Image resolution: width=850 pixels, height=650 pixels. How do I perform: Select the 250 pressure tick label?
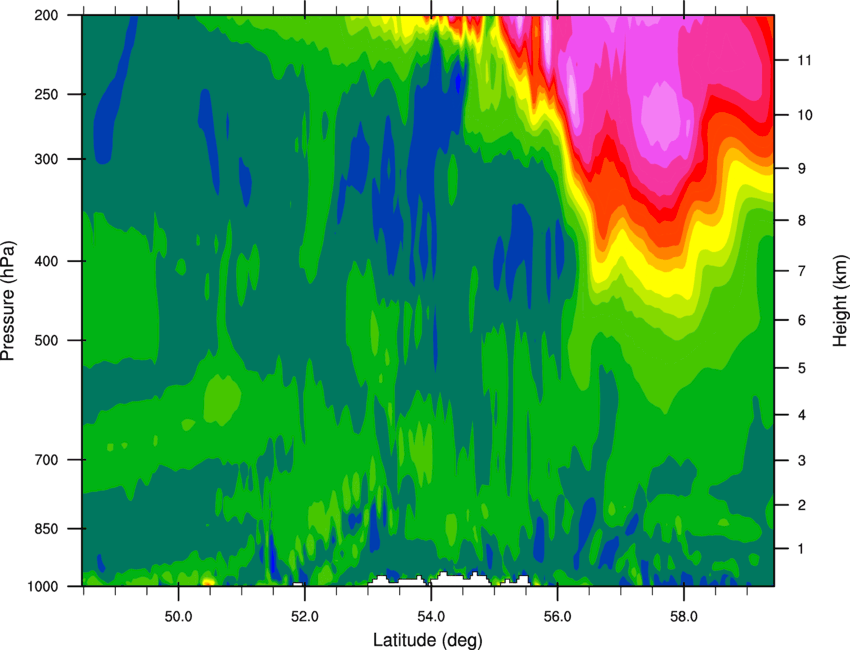pos(47,94)
